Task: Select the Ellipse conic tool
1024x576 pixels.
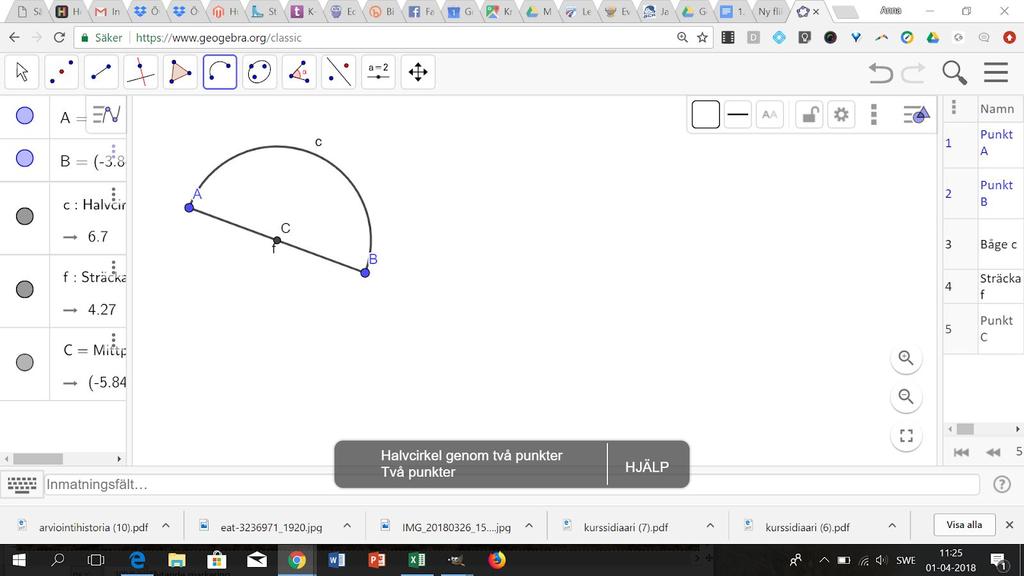Action: [x=259, y=72]
